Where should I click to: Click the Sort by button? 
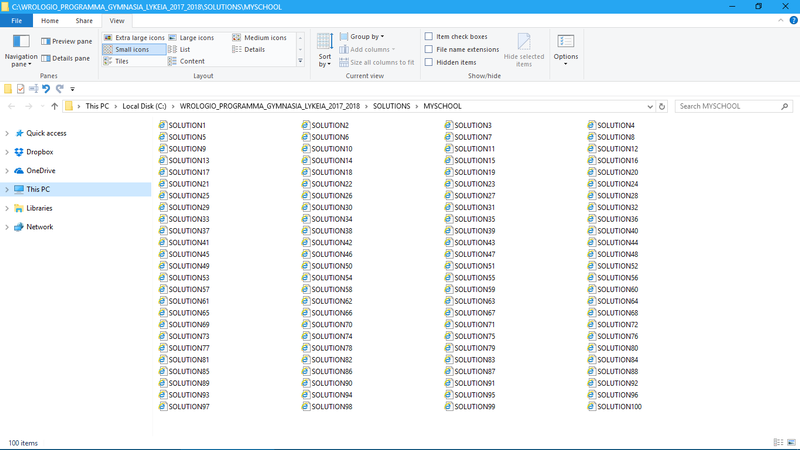325,50
